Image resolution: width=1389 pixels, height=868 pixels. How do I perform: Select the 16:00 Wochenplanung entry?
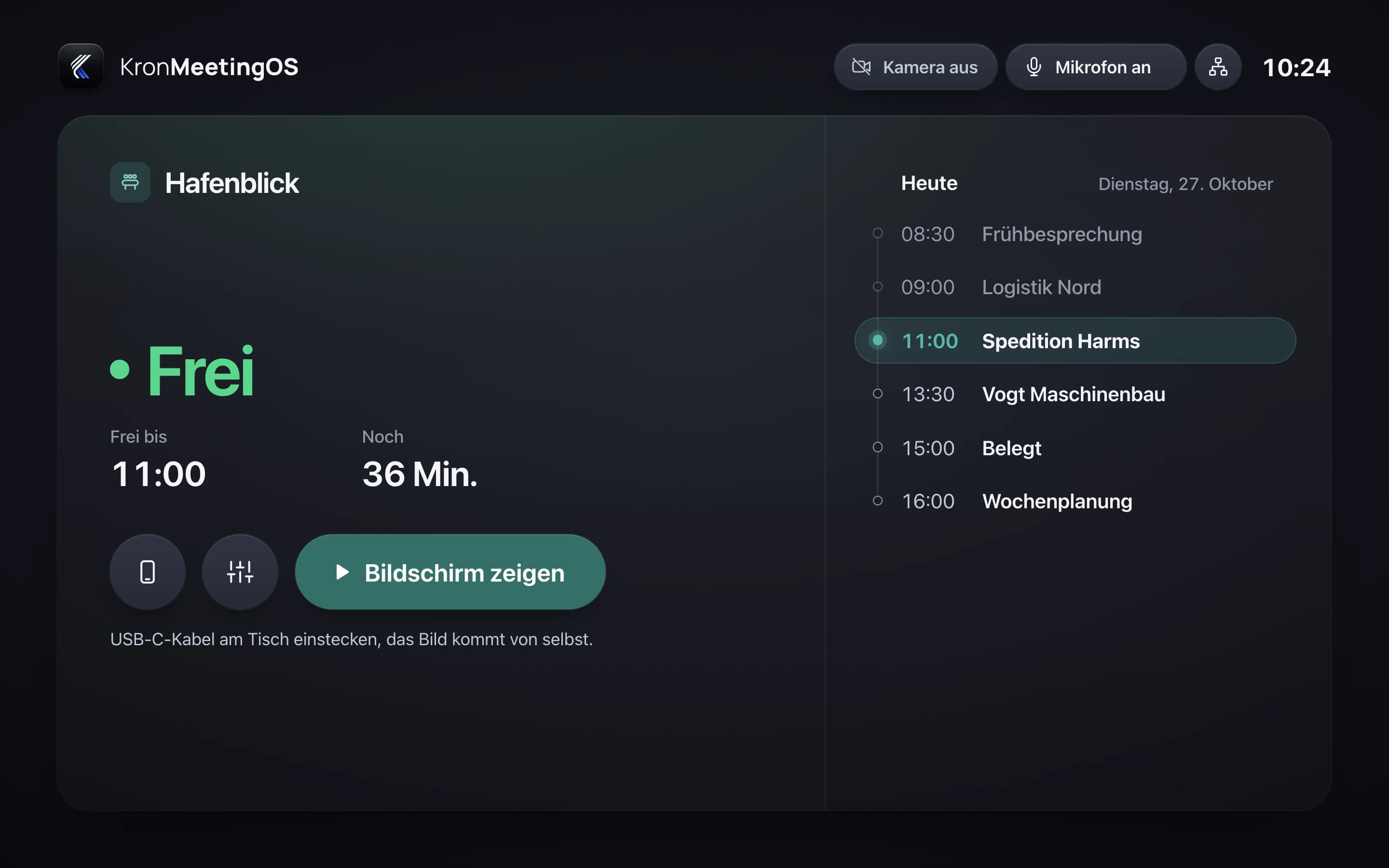(1075, 501)
